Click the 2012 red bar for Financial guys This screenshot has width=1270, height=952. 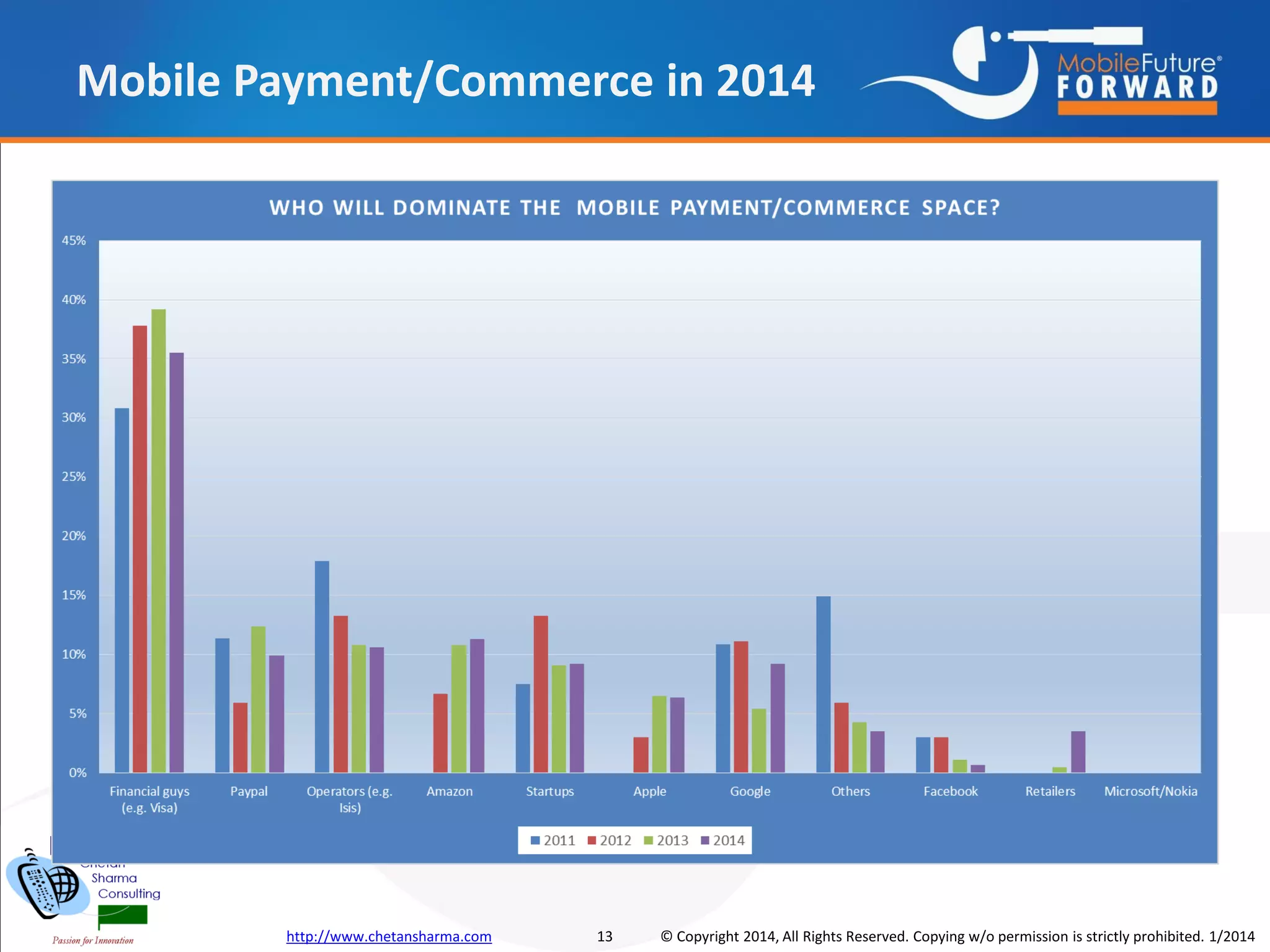(140, 549)
